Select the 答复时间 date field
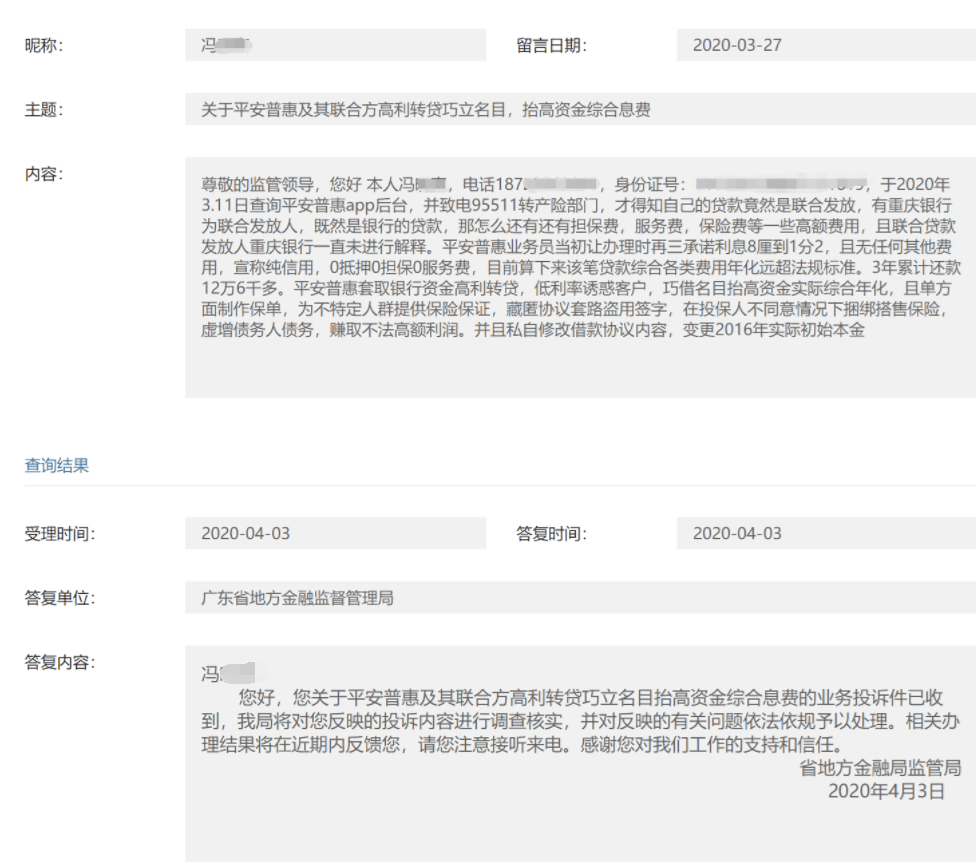976x862 pixels. coord(825,533)
